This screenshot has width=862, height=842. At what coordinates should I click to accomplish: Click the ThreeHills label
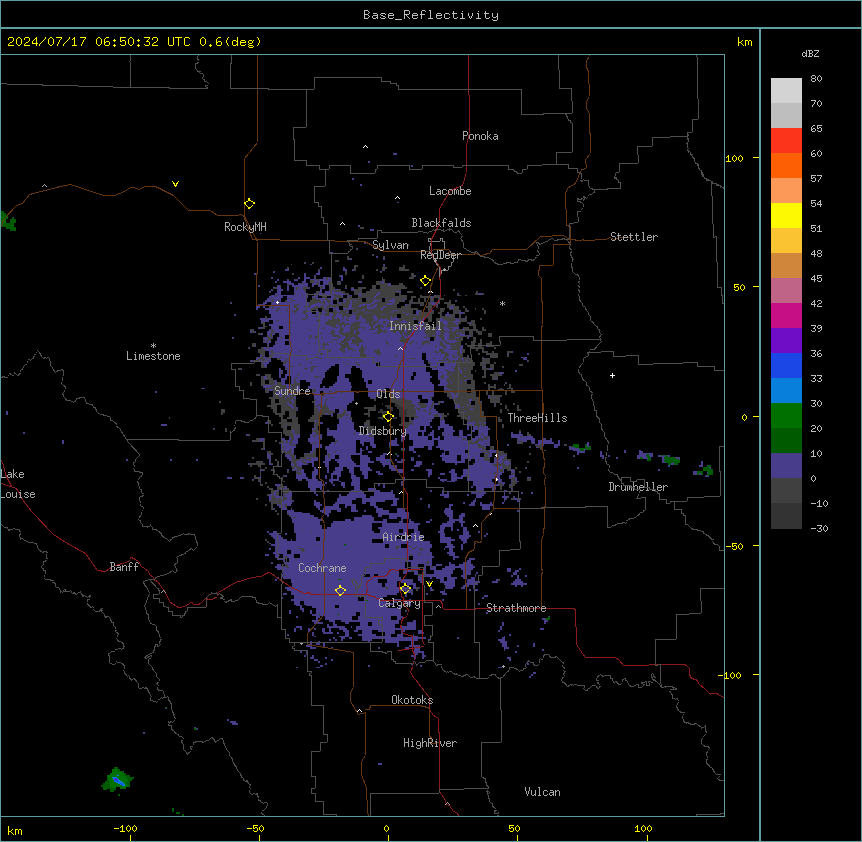click(x=537, y=418)
